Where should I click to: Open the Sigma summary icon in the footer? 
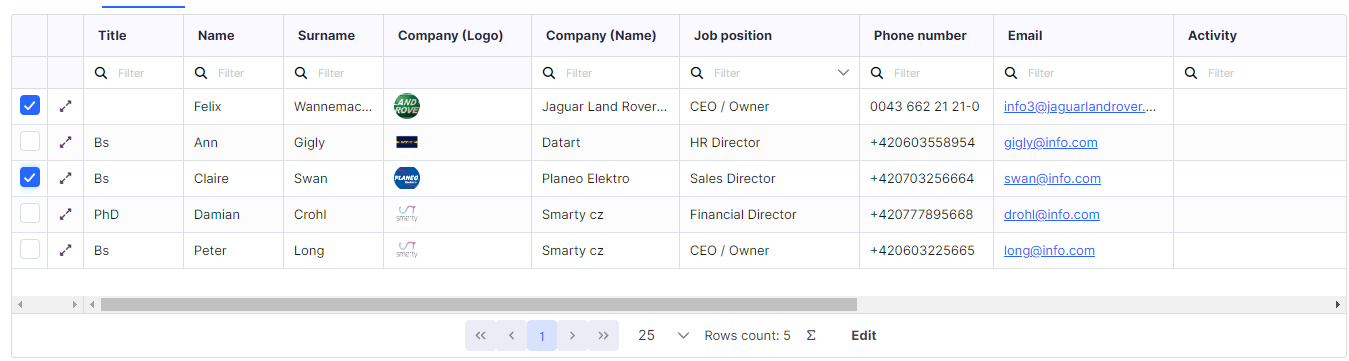point(811,335)
